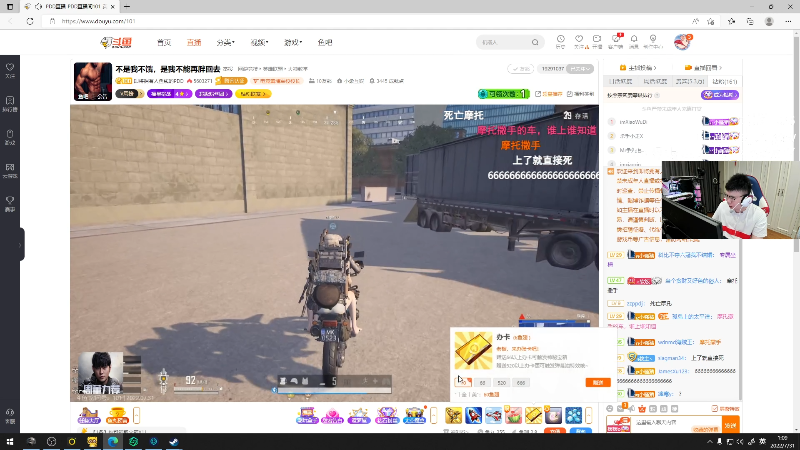Screen dimensions: 800x450
Task: Go to the 鱼吧 nav item
Action: pos(324,42)
